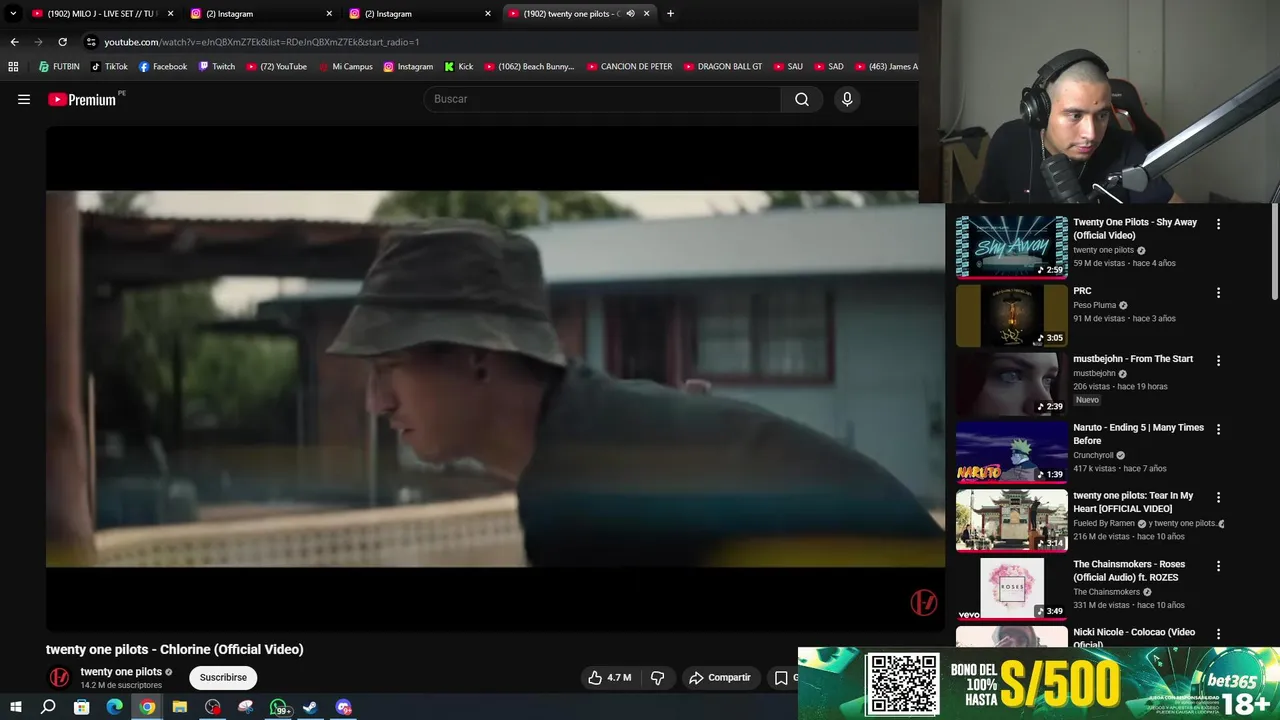Save video with bookmark icon

tap(781, 677)
